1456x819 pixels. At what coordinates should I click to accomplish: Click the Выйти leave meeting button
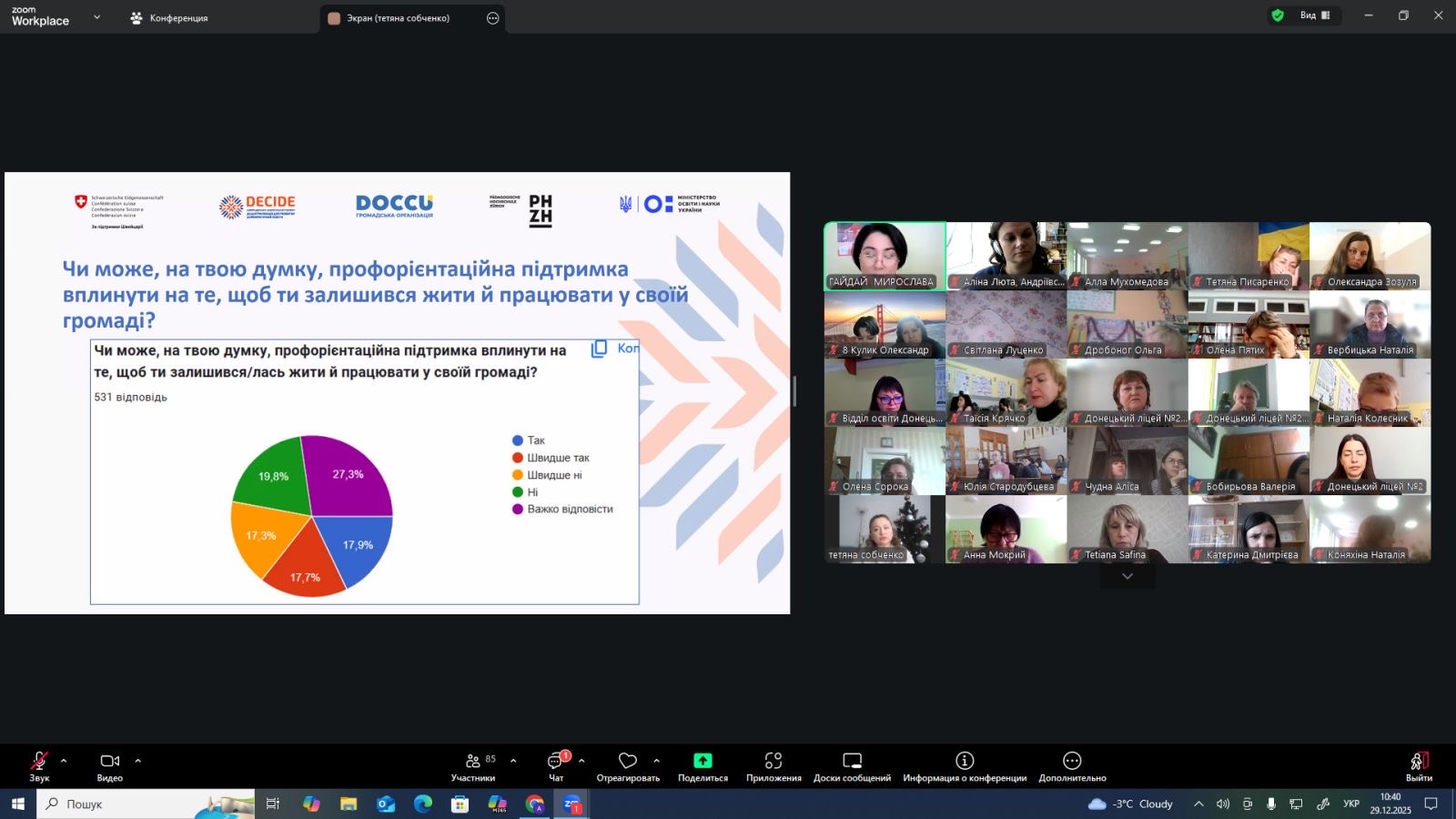(1419, 765)
